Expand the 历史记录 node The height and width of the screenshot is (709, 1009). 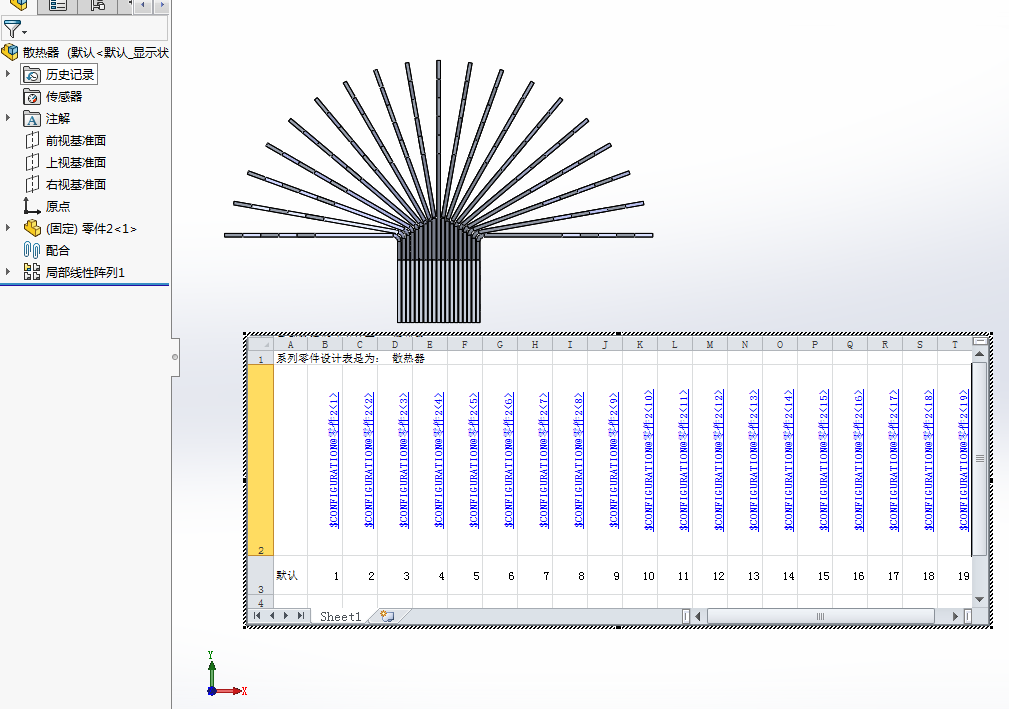coord(8,74)
